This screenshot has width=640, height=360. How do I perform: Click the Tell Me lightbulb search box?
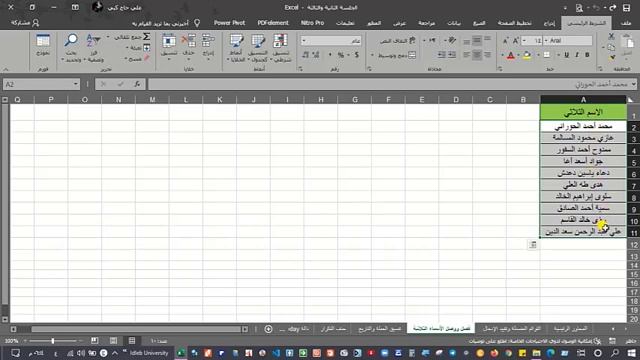click(x=166, y=23)
